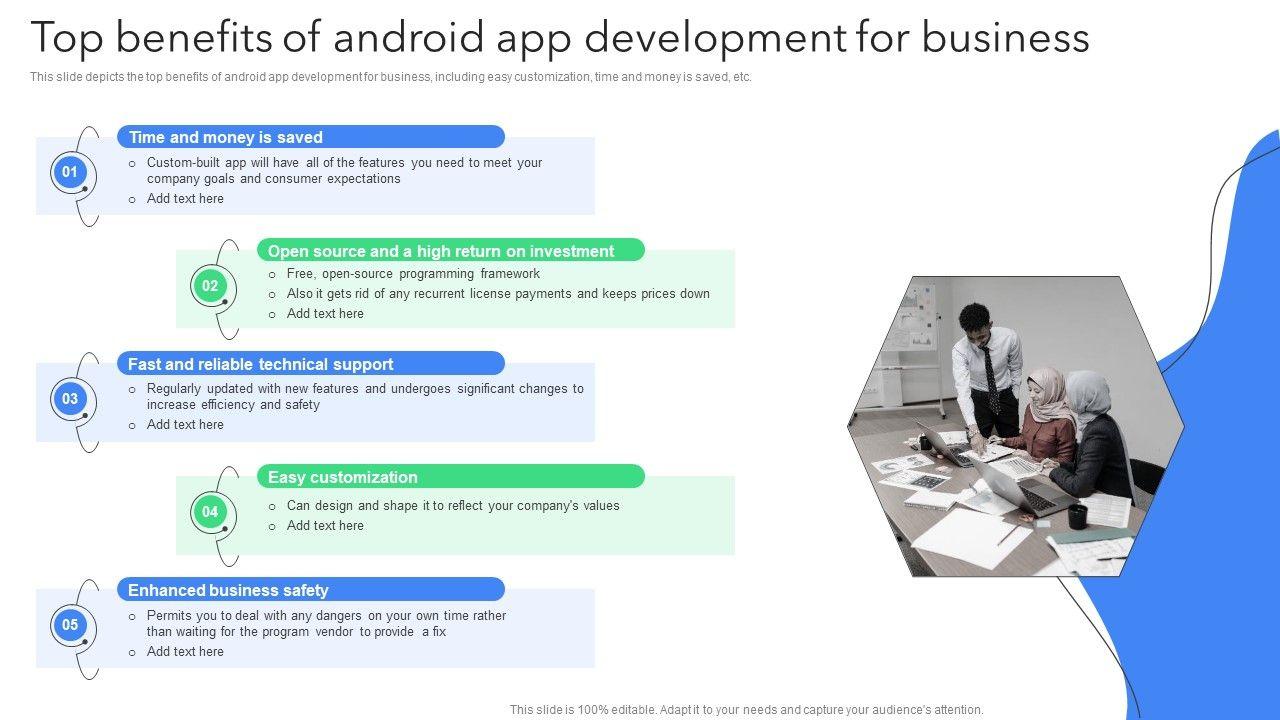
Task: Click 'Can design and shape it' bullet text
Action: (x=453, y=506)
